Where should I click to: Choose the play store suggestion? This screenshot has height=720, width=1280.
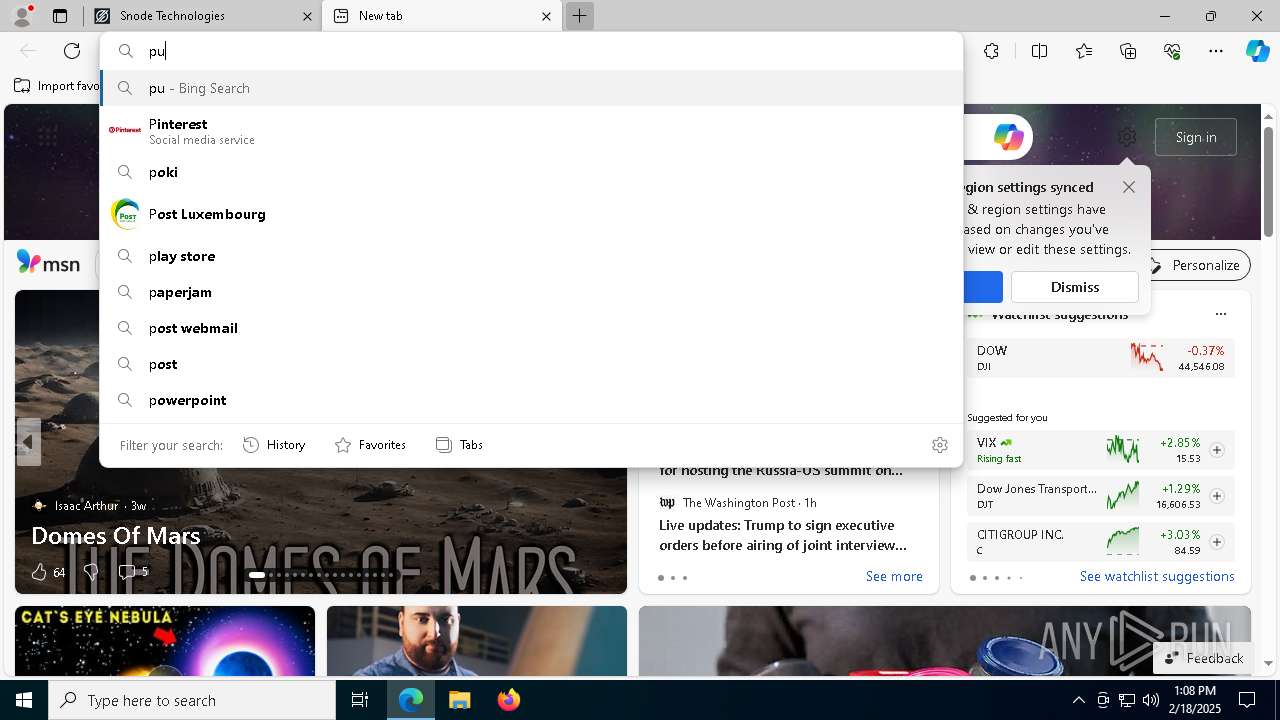[531, 256]
